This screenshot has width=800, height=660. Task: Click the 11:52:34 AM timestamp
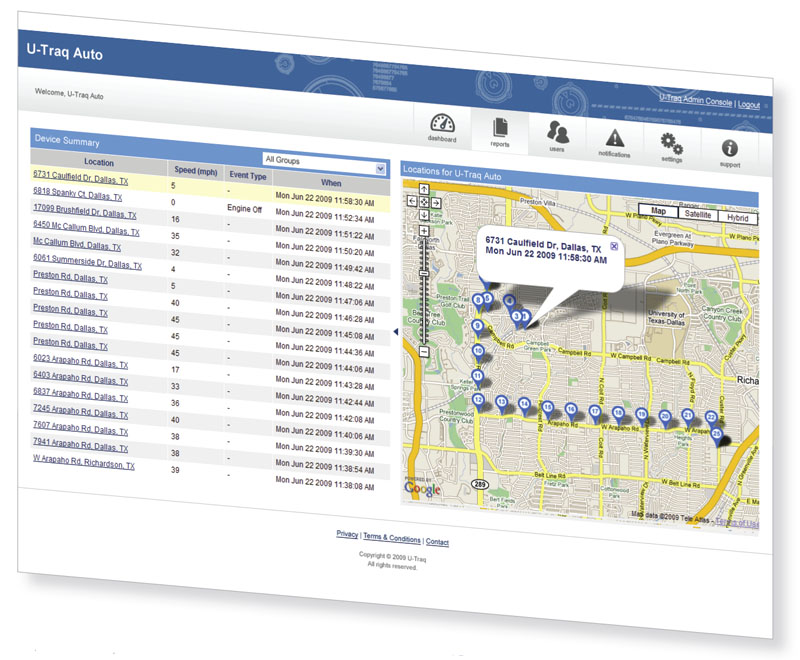click(324, 216)
